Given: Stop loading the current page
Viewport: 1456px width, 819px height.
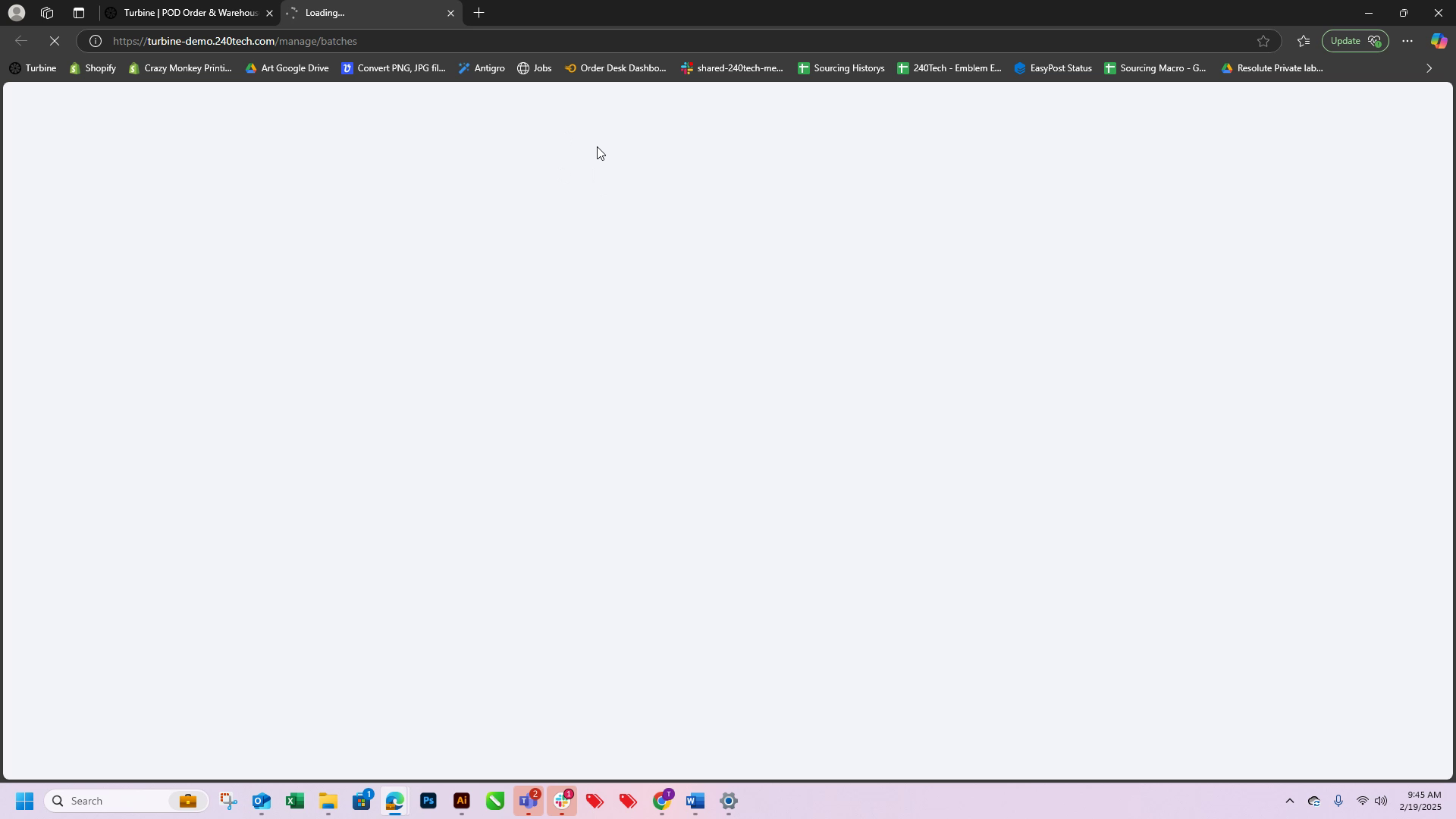Looking at the screenshot, I should (55, 41).
